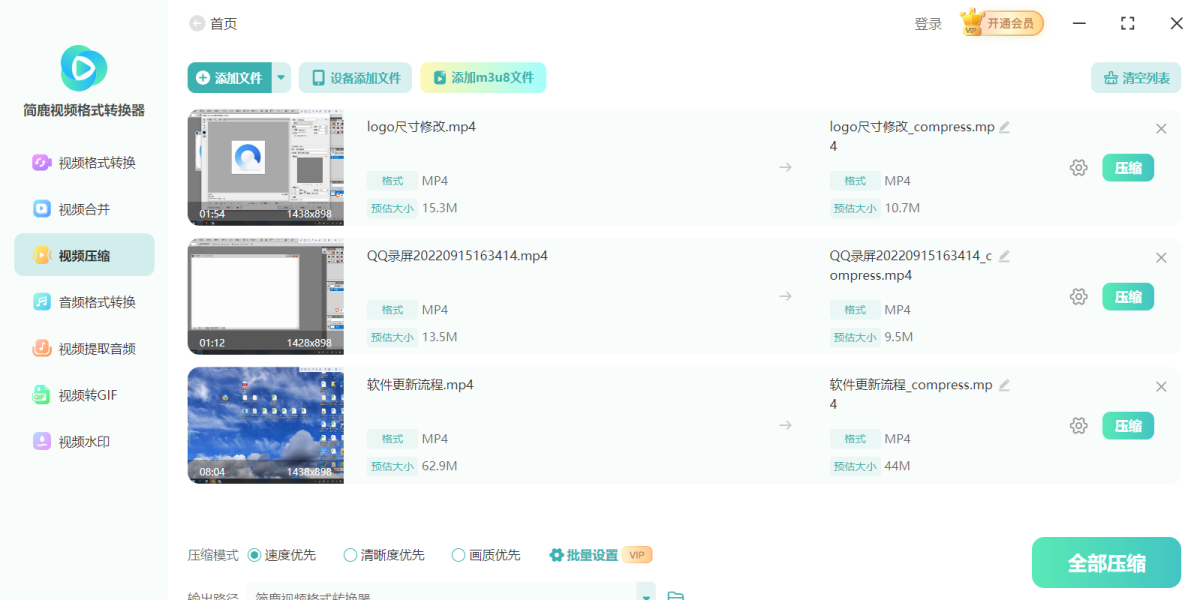Expand the 添加文件 dropdown arrow

(281, 78)
